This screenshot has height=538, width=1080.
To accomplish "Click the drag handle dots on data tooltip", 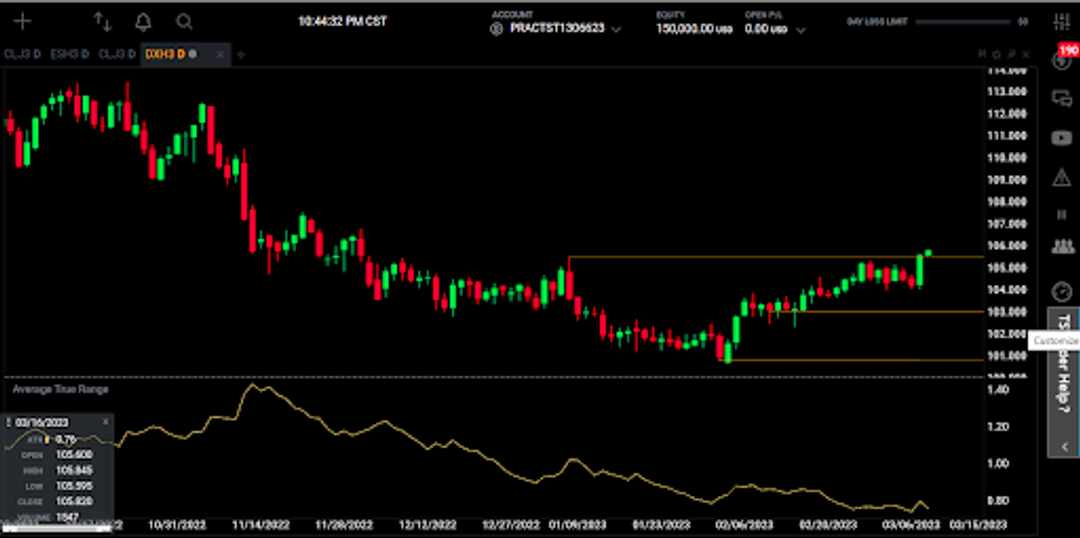I will pyautogui.click(x=9, y=422).
